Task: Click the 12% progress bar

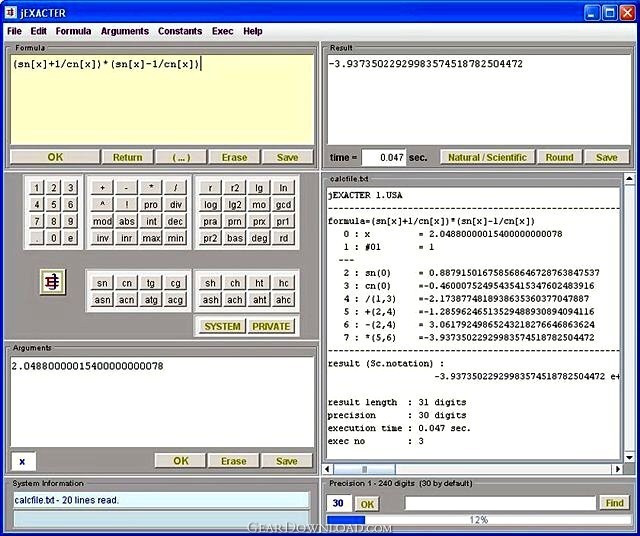Action: click(x=479, y=520)
